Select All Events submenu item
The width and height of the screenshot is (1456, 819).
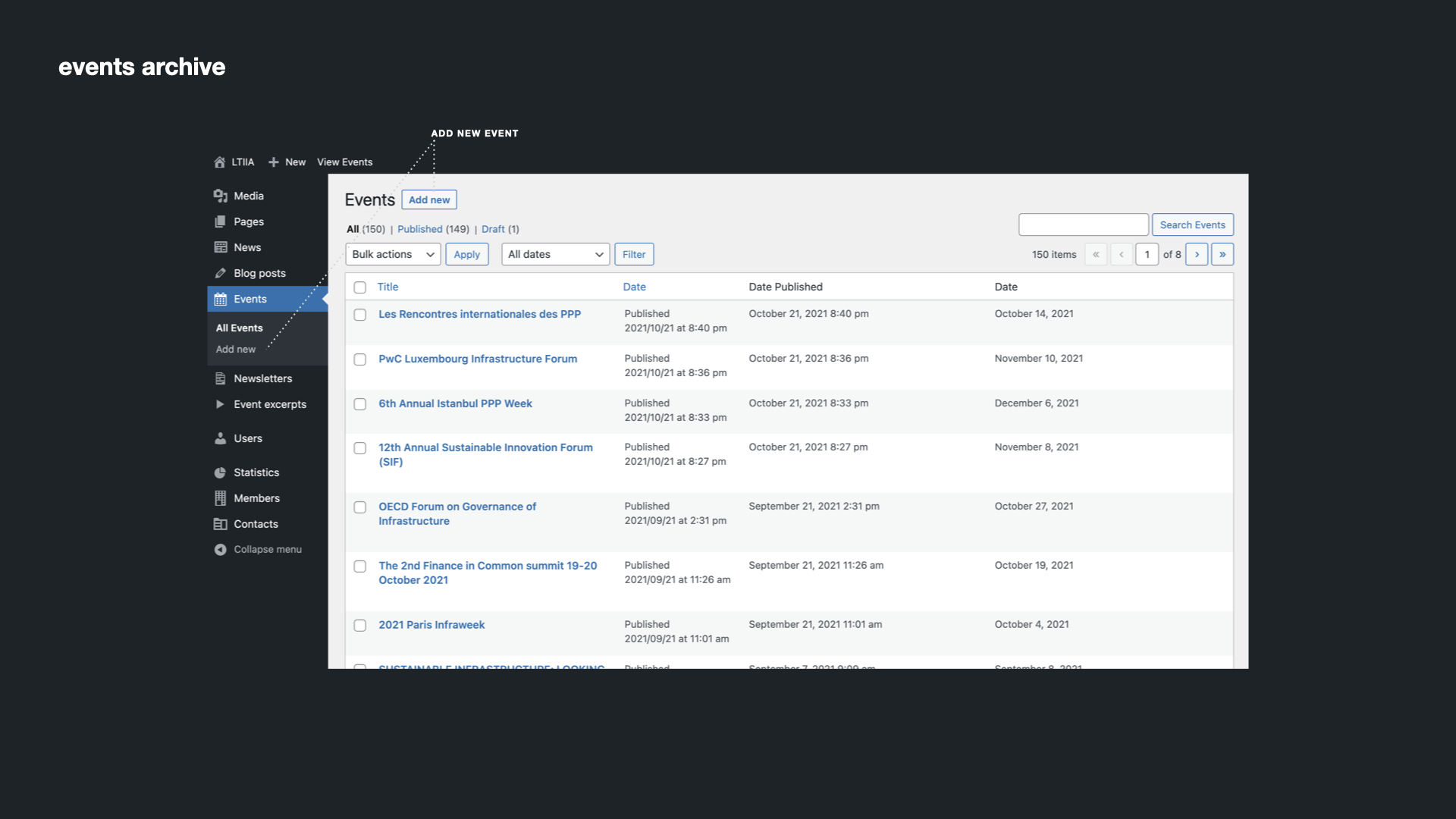[x=240, y=328]
